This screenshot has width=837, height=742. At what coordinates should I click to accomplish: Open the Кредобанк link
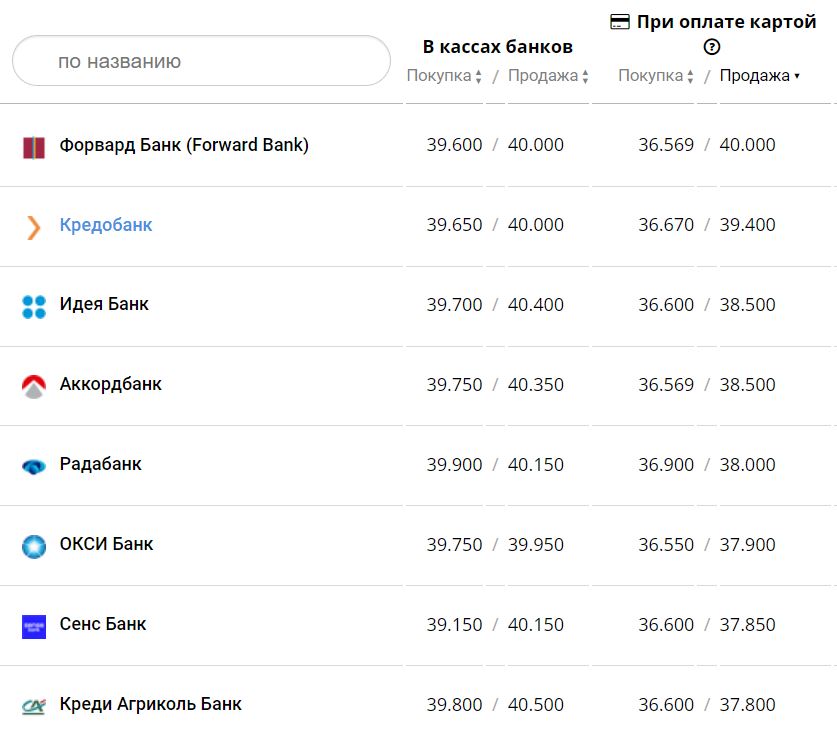106,225
